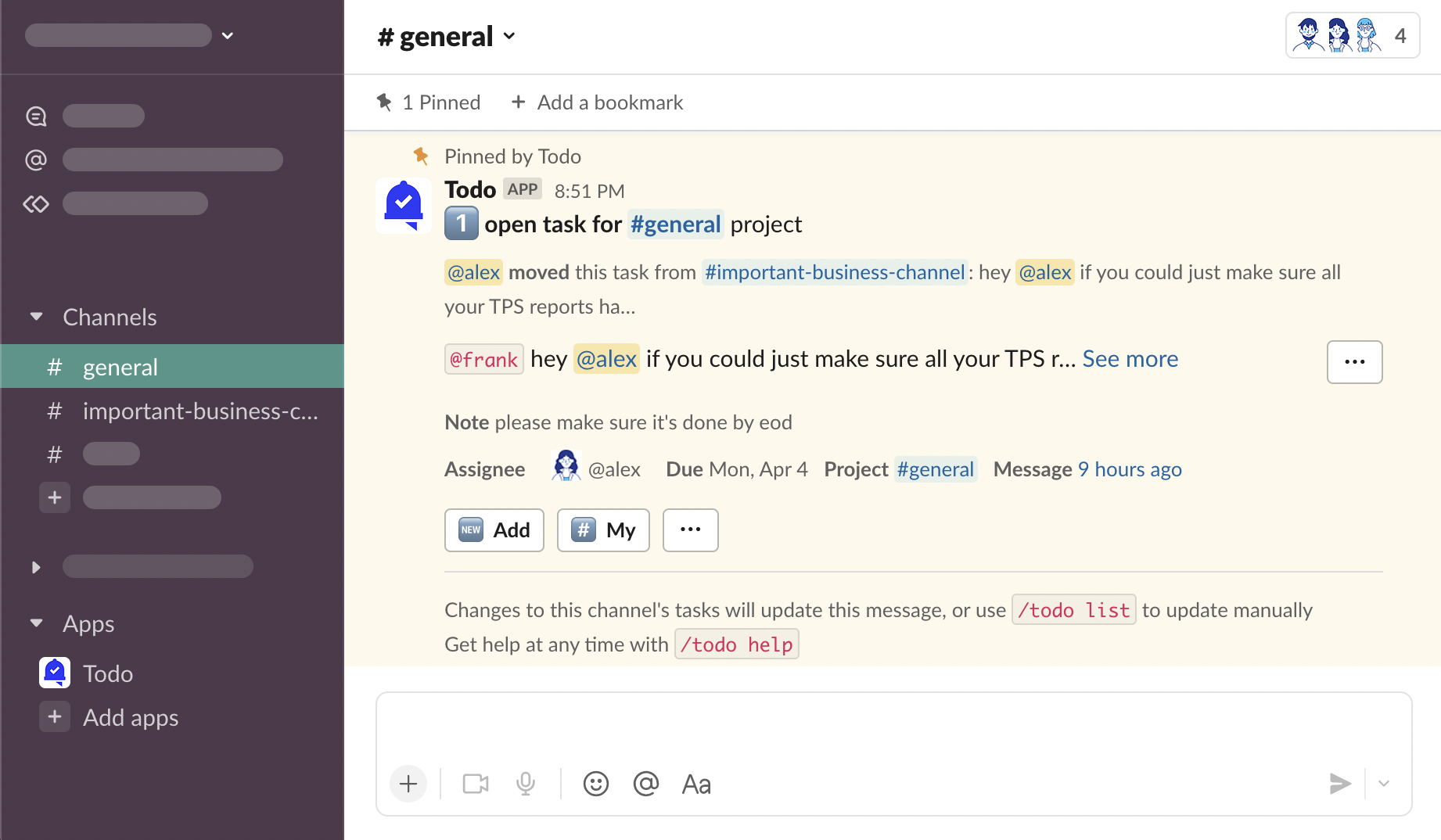Viewport: 1441px width, 840px height.
Task: Select the important-business-c... channel
Action: tap(199, 411)
